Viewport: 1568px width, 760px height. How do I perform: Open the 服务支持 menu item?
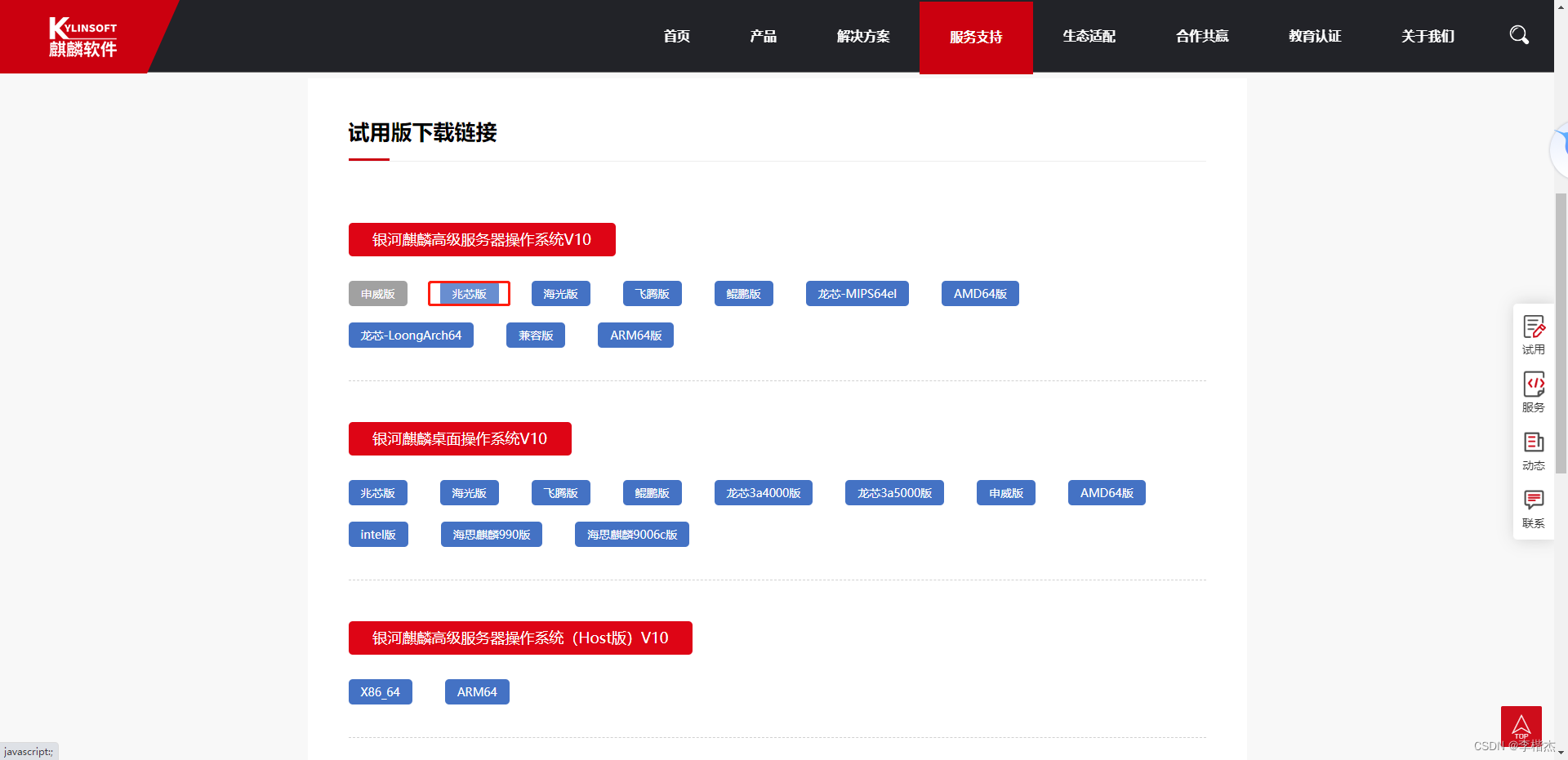(x=976, y=37)
